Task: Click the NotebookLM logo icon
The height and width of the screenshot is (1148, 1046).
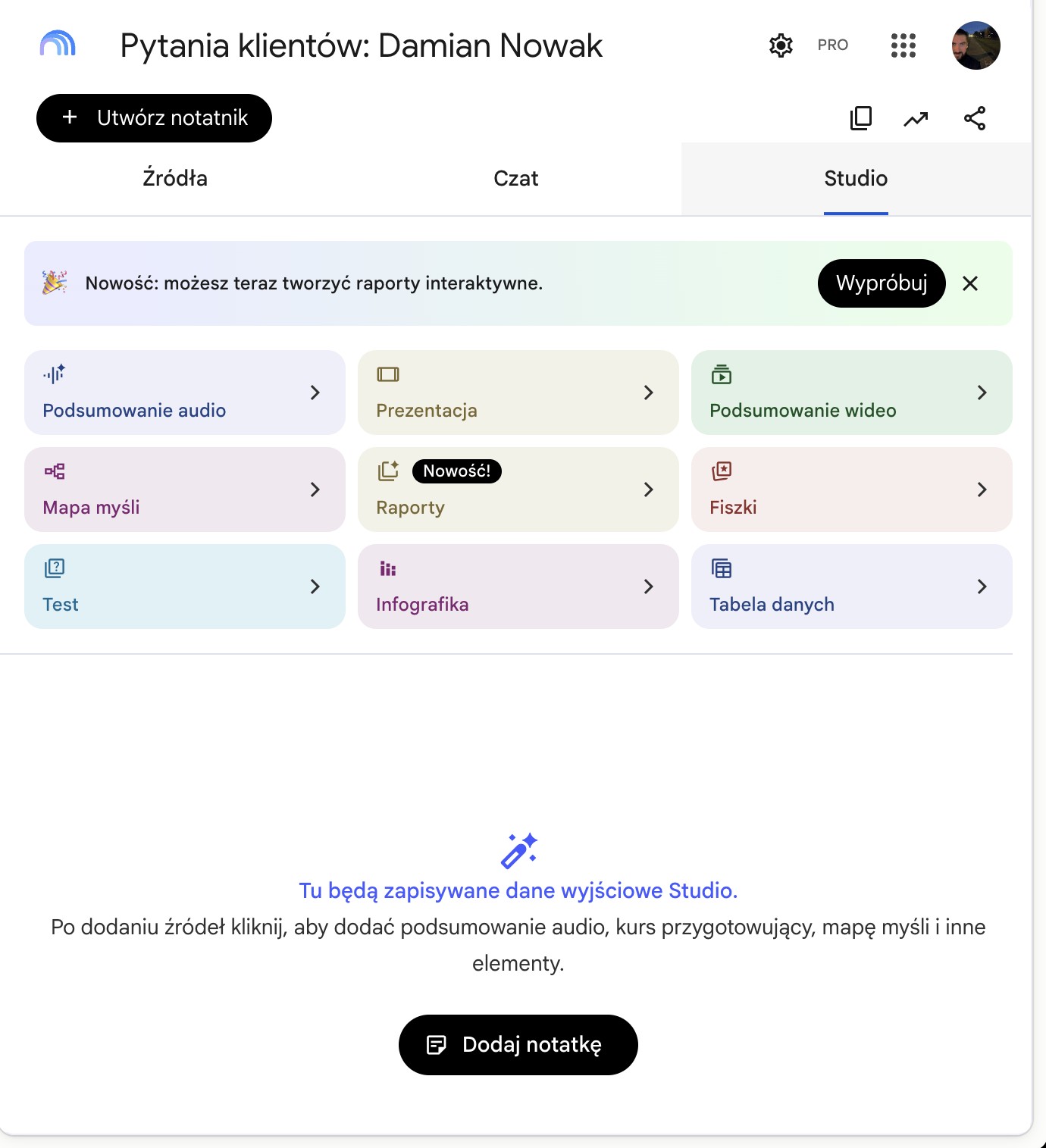Action: click(x=58, y=44)
